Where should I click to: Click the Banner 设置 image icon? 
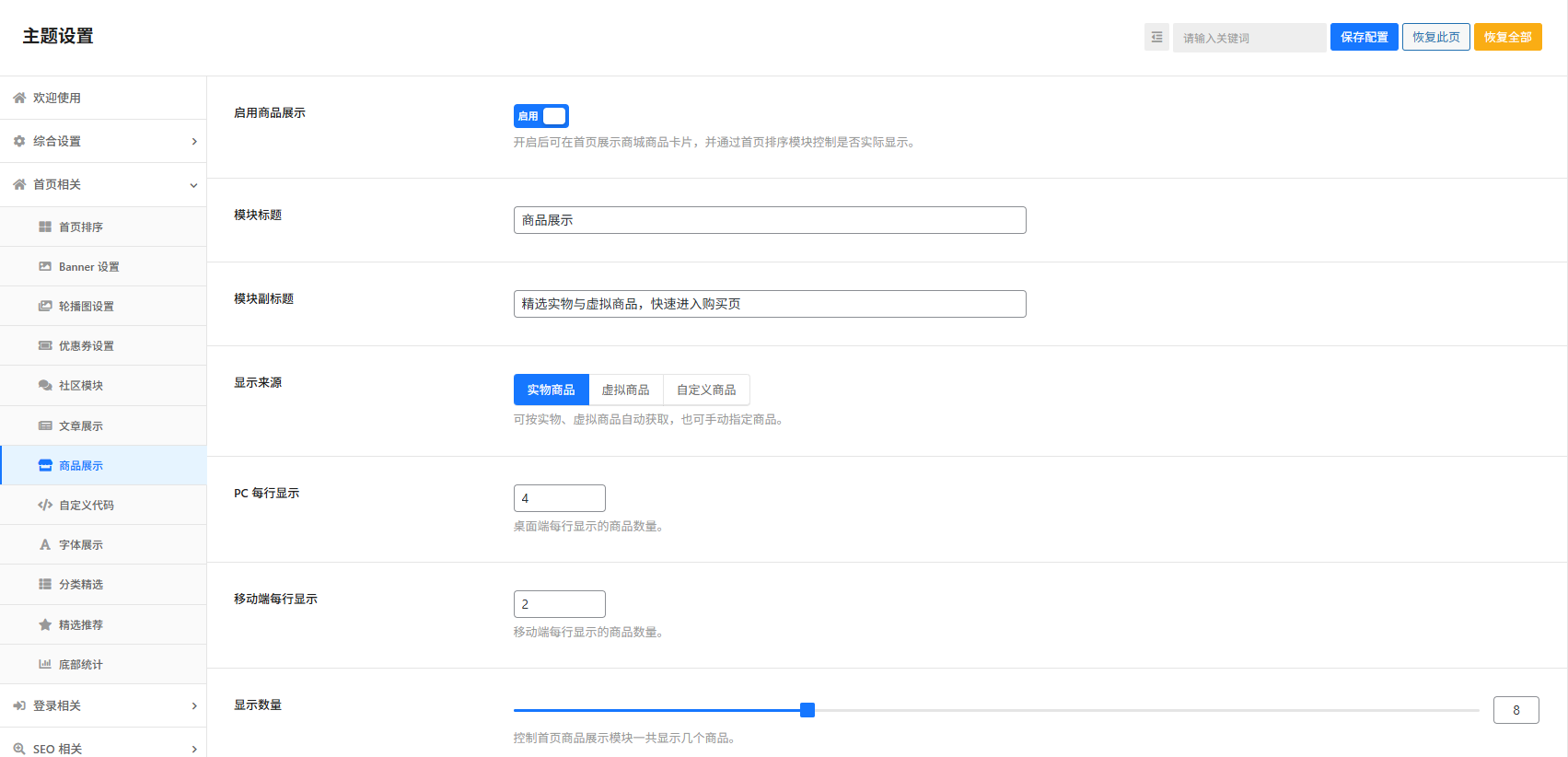tap(45, 267)
